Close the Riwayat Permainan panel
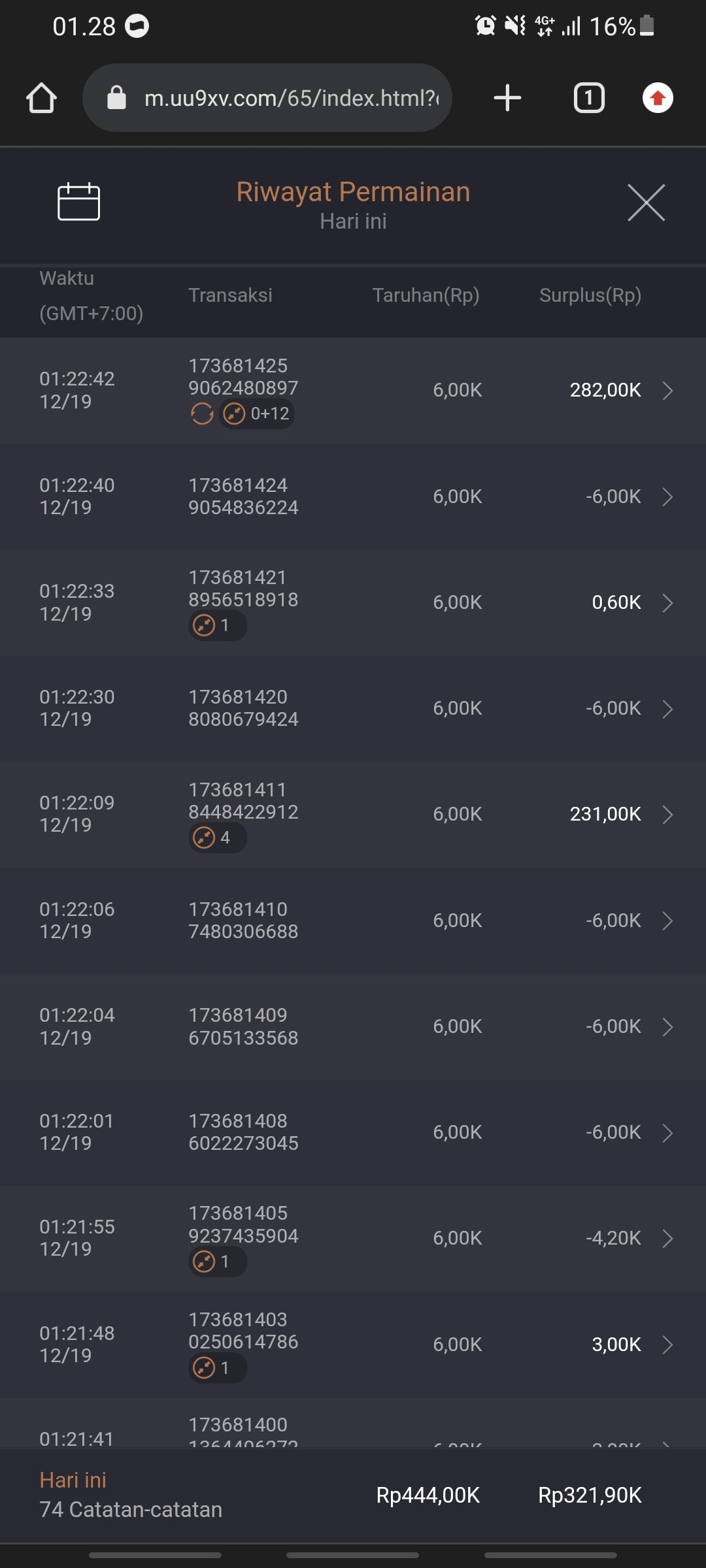Screen dimensions: 706x1568 [646, 203]
